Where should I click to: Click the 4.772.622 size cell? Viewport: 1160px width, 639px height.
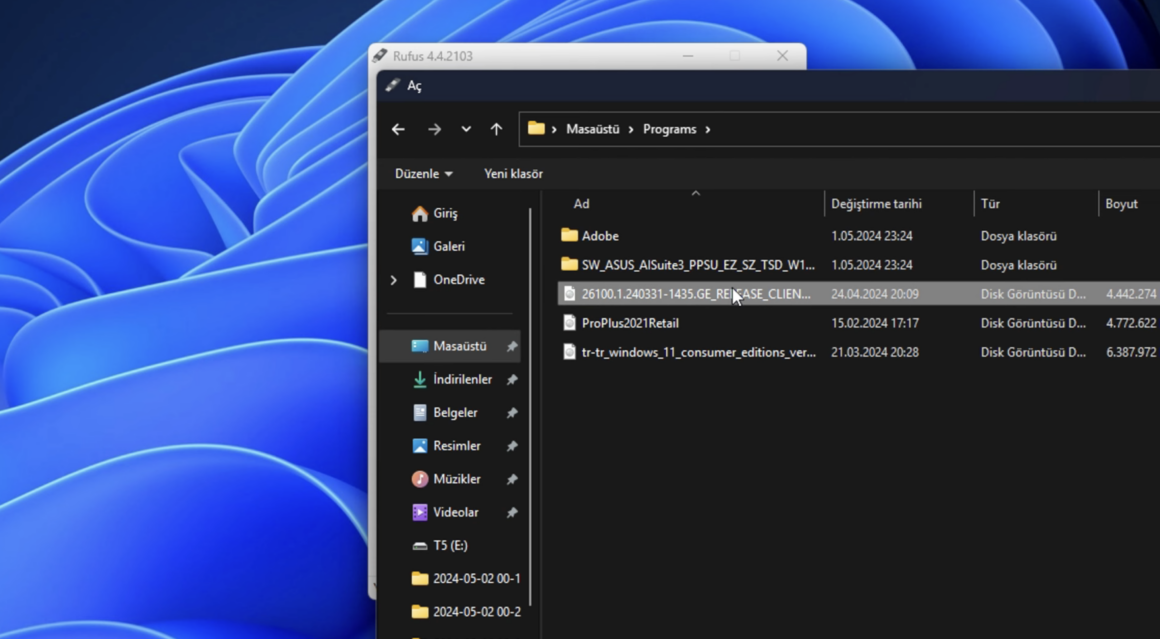[1130, 323]
